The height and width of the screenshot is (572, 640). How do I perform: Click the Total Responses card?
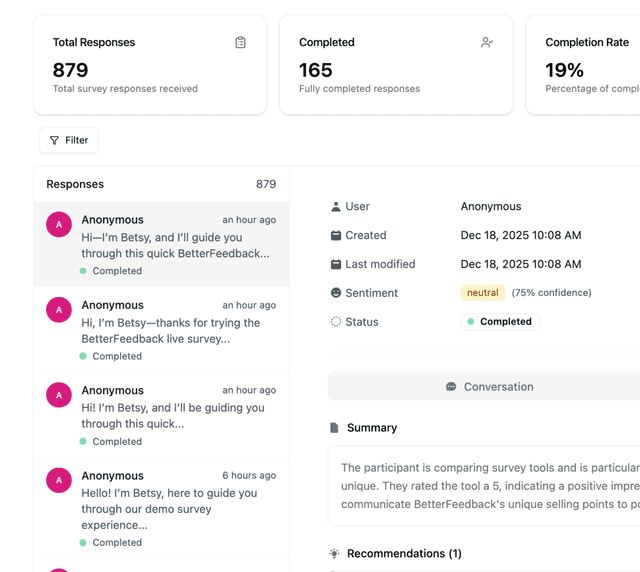point(150,65)
